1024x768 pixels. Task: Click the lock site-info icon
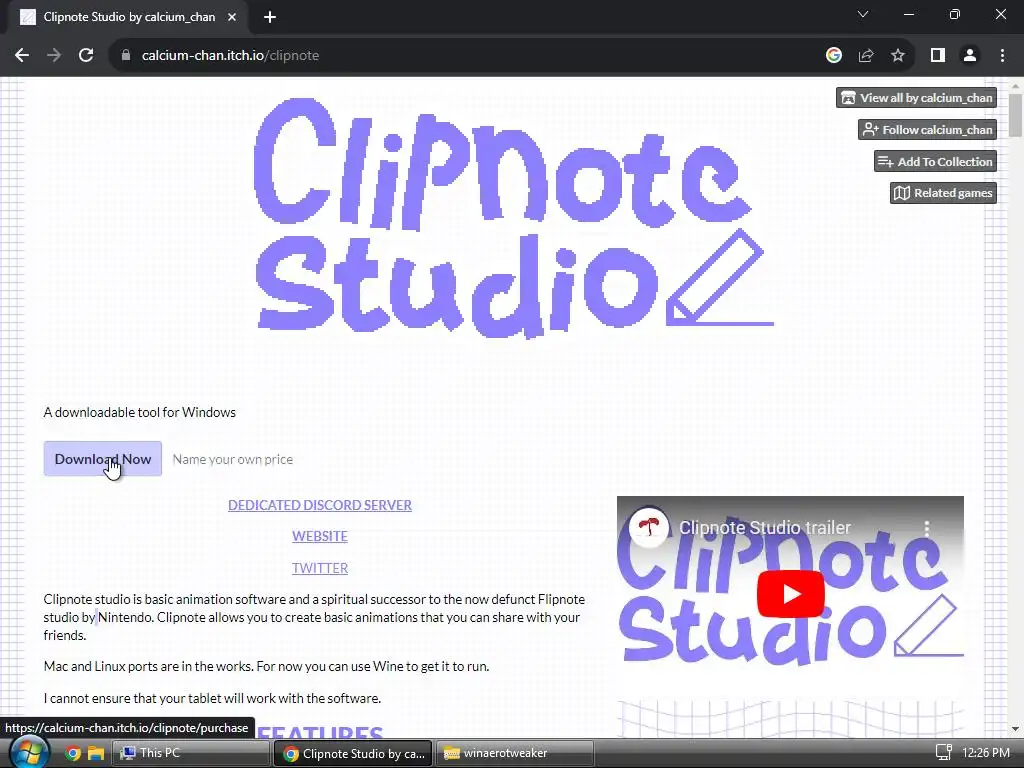[x=126, y=56]
